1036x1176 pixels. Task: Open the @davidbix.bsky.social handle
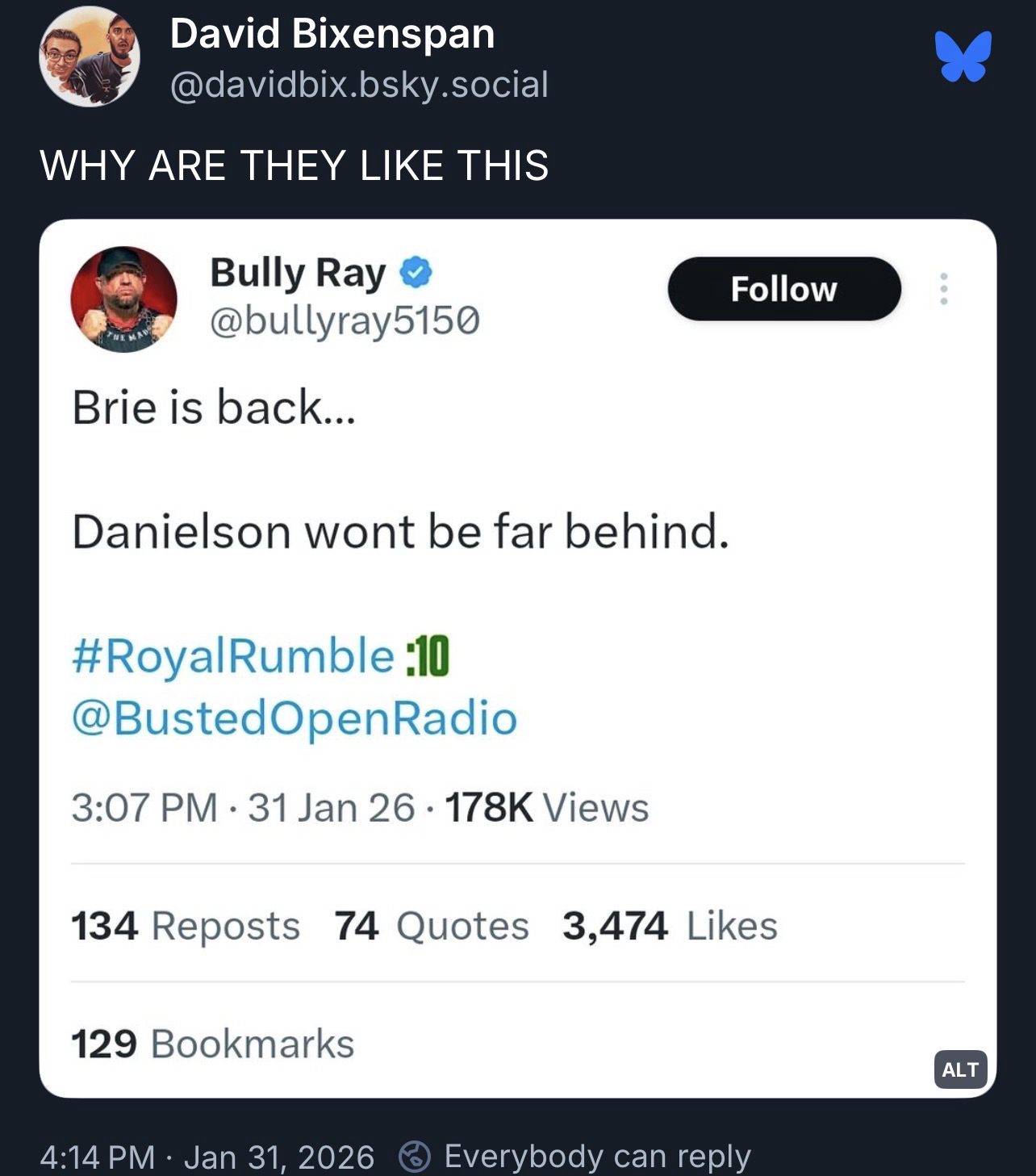[x=359, y=85]
